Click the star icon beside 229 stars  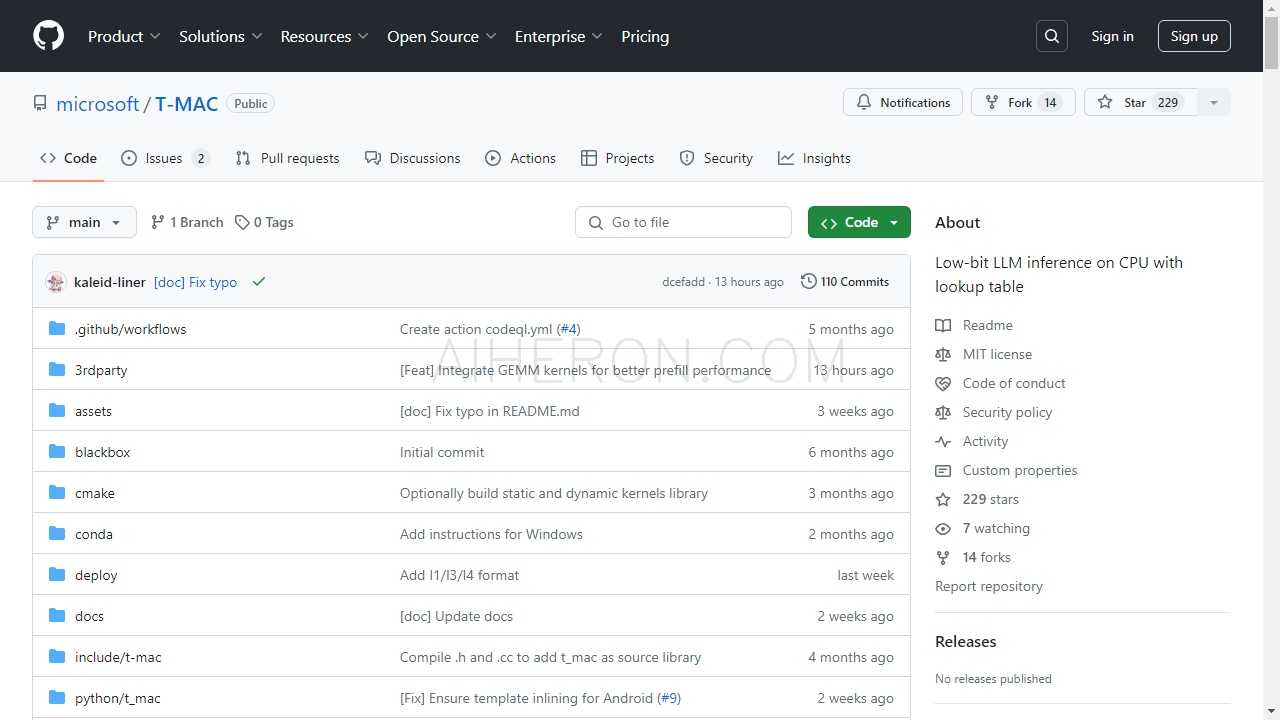pos(943,499)
